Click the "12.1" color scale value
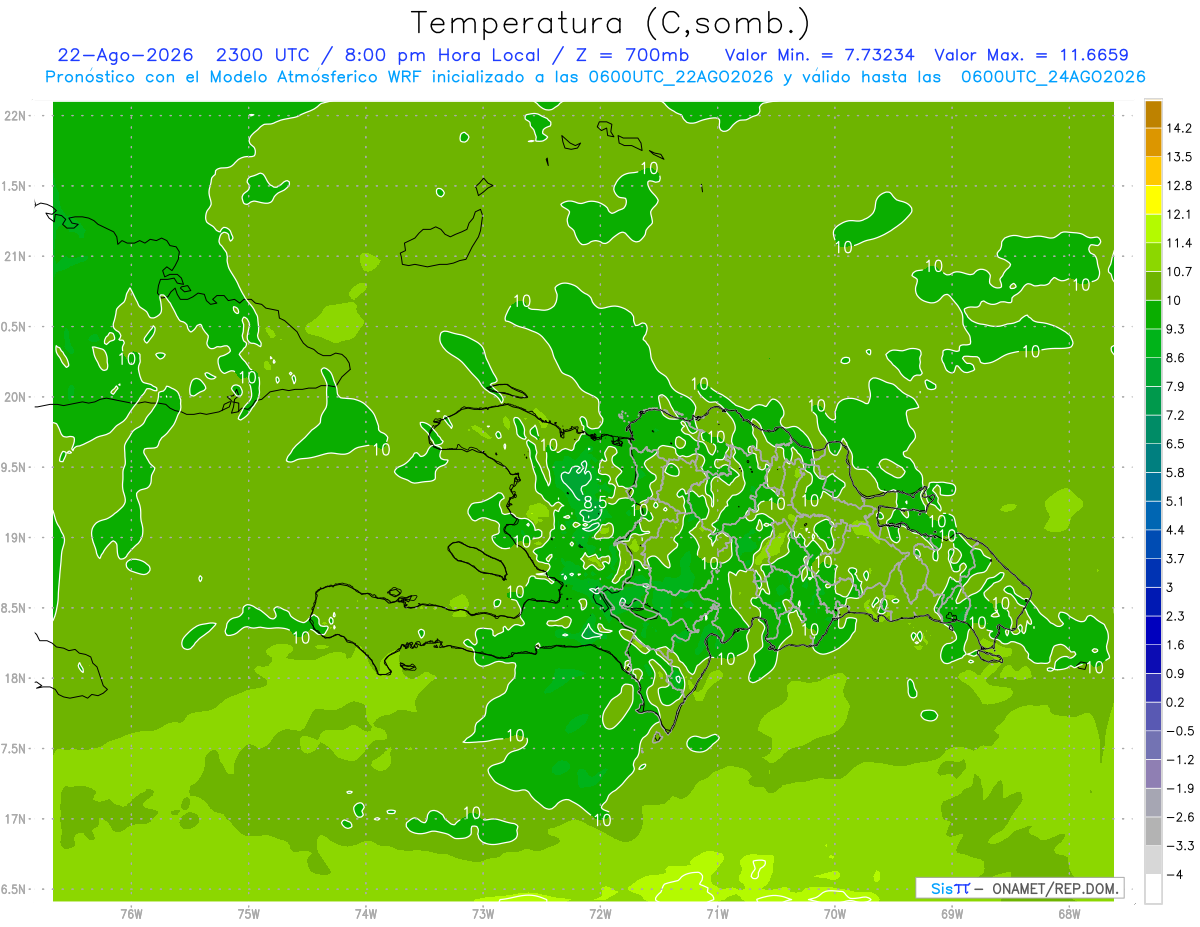Screen dimensions: 1200x927 [x=1179, y=214]
